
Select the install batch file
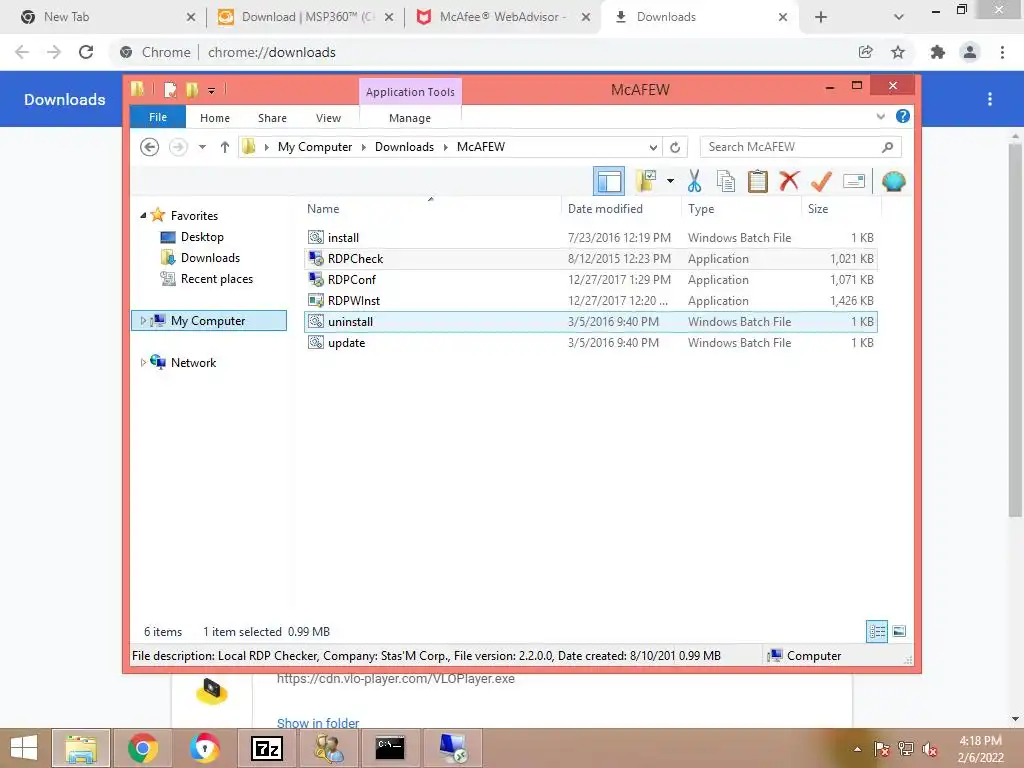pos(590,238)
